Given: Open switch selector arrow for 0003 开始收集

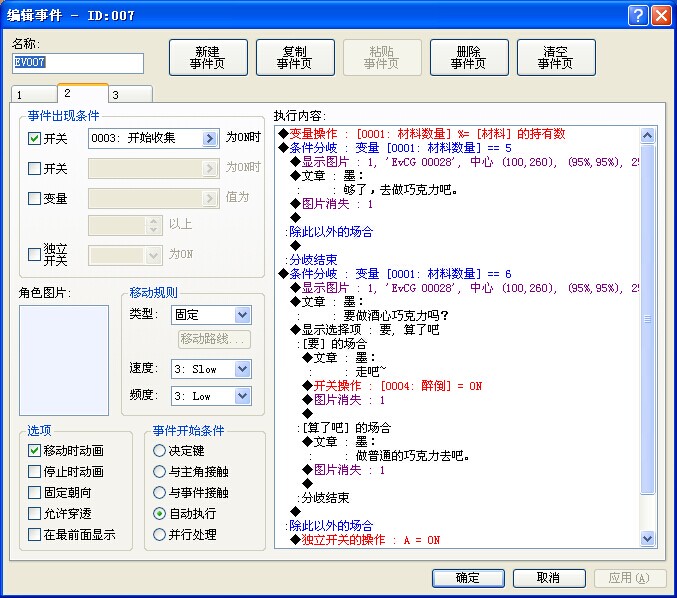Looking at the screenshot, I should [x=209, y=138].
